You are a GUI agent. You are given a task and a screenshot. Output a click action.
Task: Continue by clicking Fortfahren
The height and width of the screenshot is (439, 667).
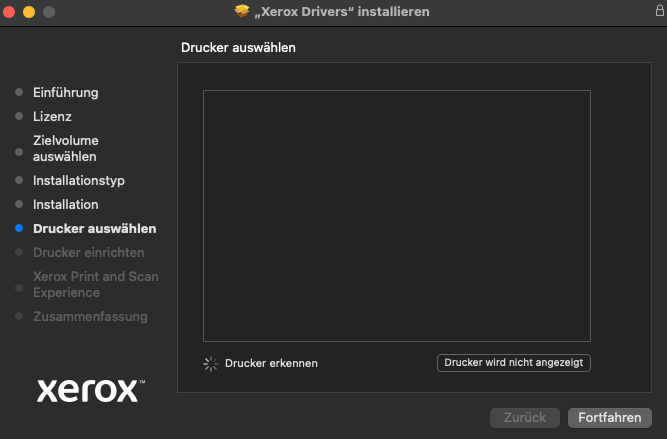click(x=609, y=417)
